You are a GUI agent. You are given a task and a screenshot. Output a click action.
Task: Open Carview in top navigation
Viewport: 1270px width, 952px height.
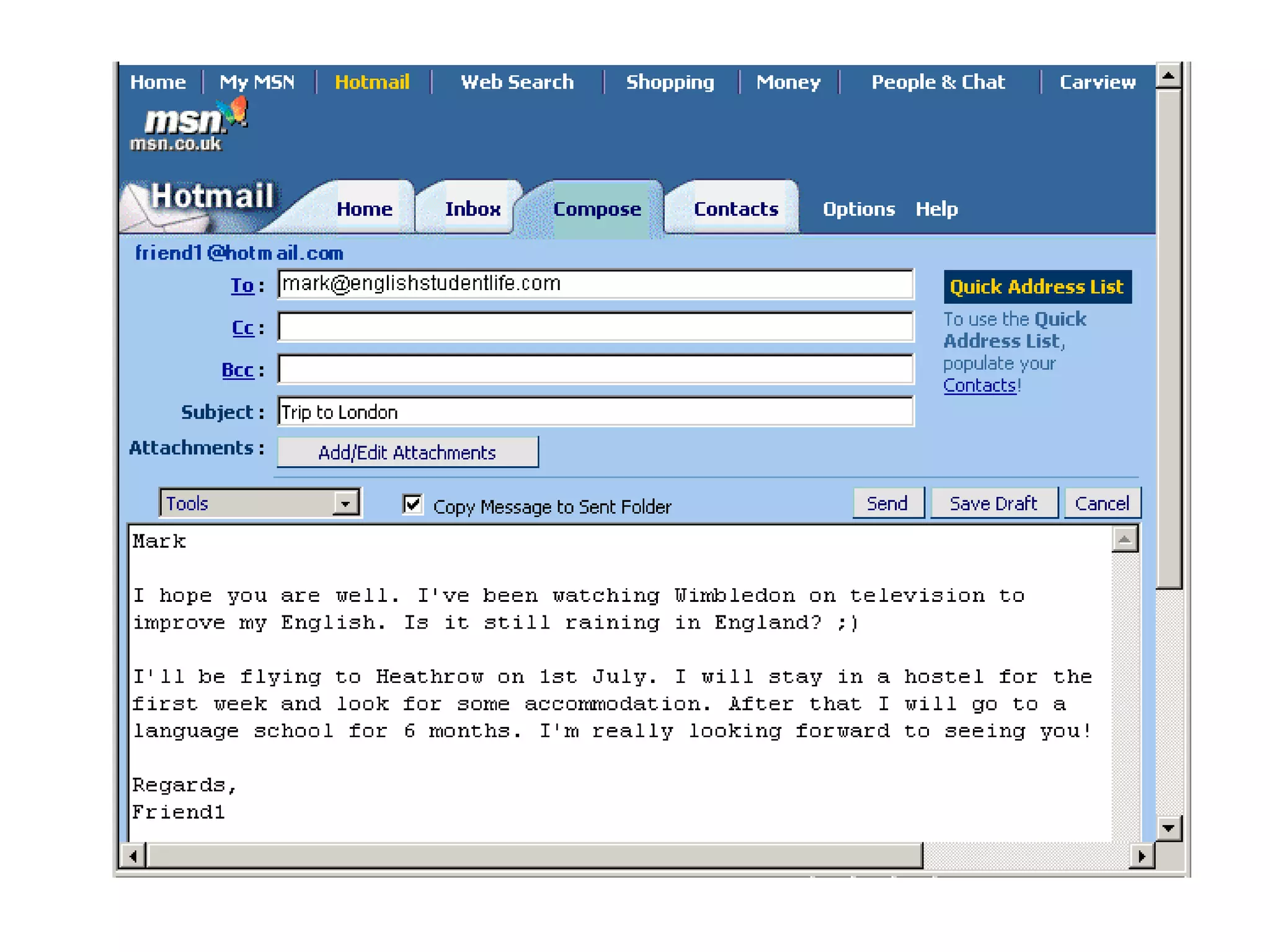click(x=1098, y=82)
